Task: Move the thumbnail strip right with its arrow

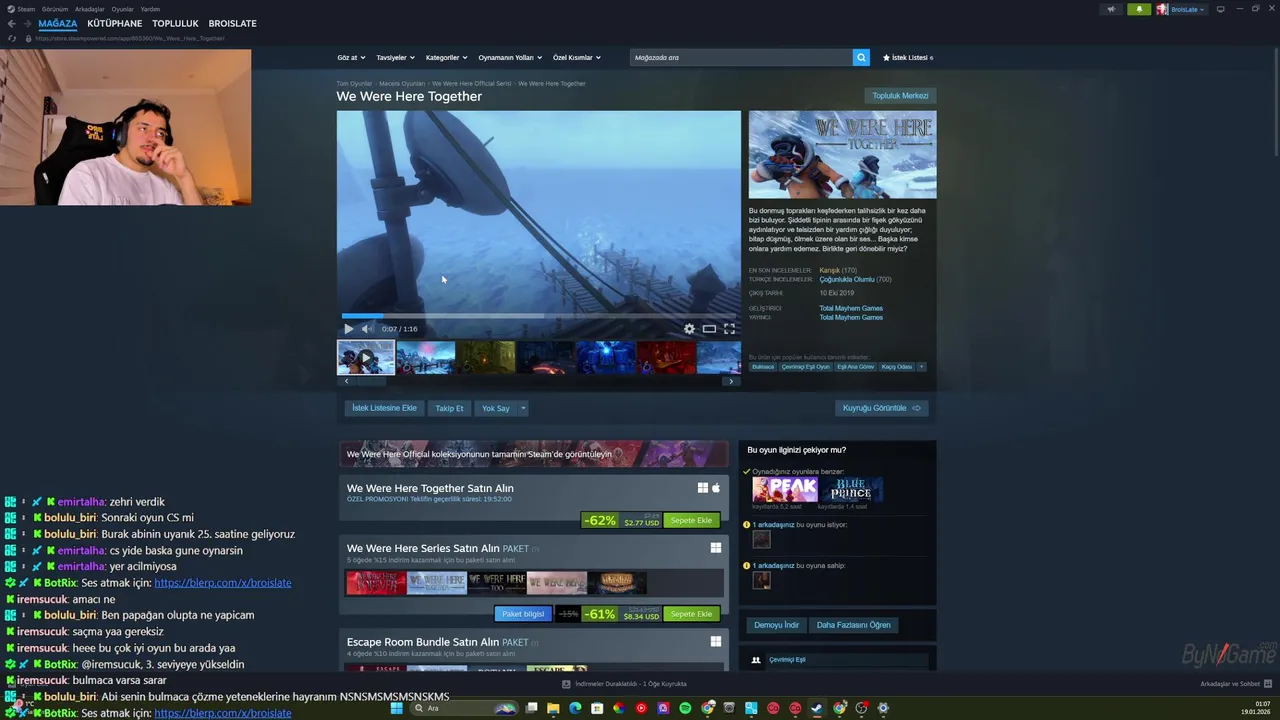Action: pyautogui.click(x=731, y=381)
